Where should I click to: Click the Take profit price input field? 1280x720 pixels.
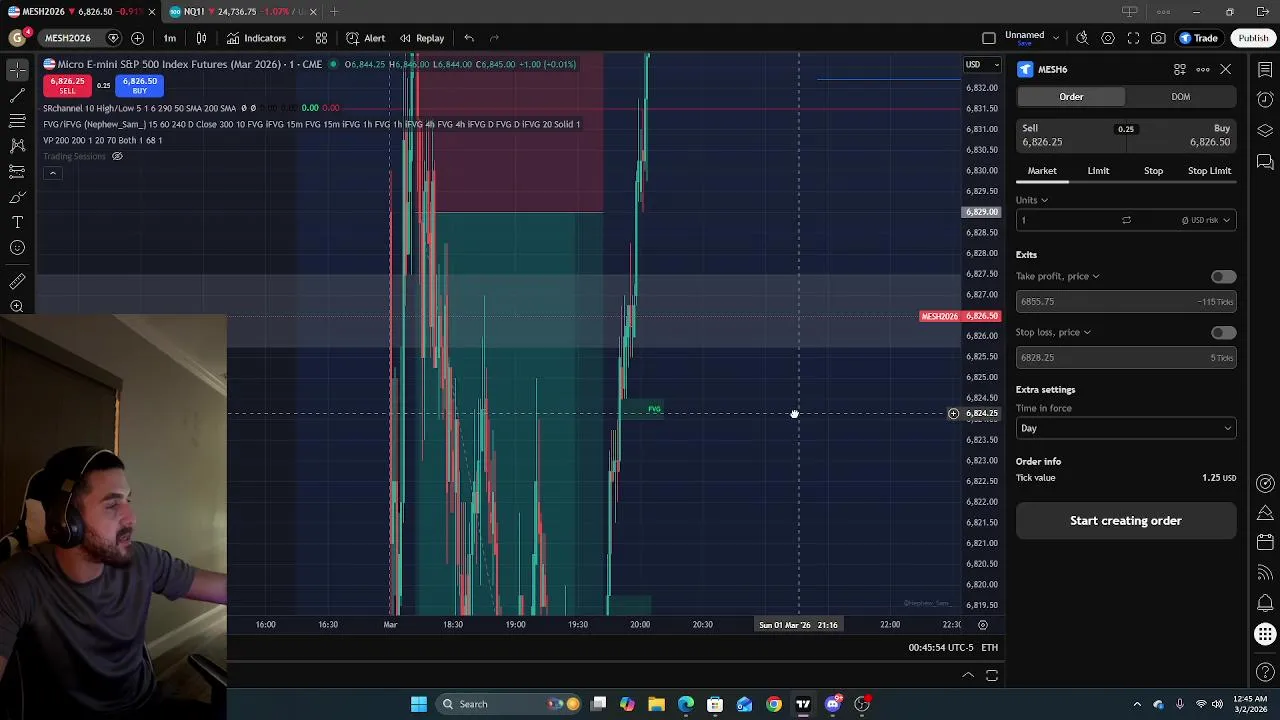(x=1126, y=302)
